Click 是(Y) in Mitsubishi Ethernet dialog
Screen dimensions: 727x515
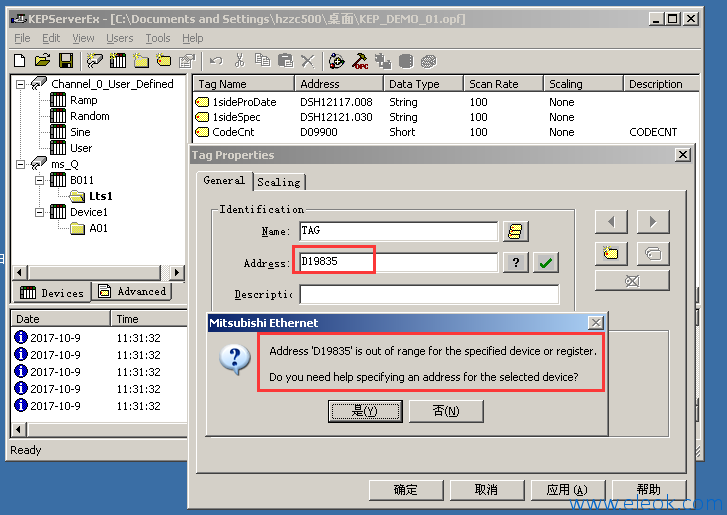tap(365, 411)
